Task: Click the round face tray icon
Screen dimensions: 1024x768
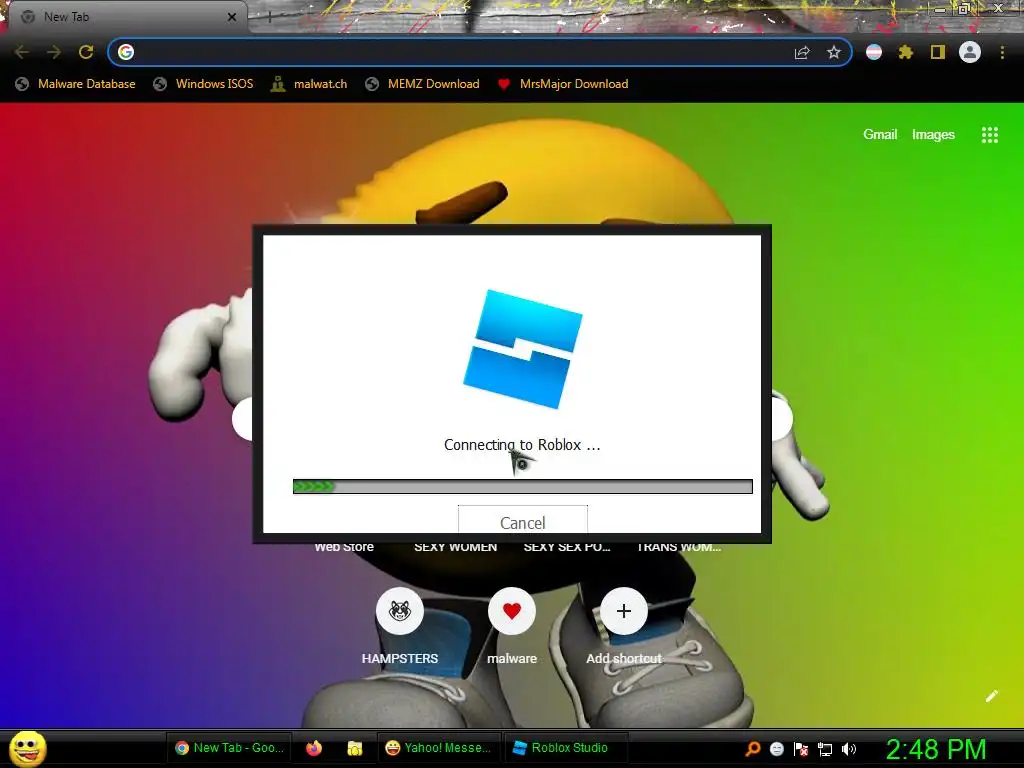Action: (x=777, y=748)
